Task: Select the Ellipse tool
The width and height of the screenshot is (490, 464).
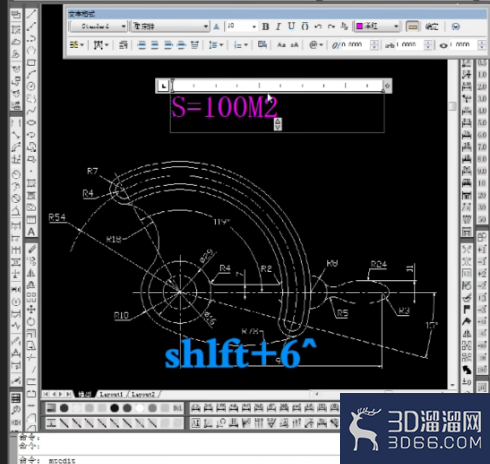Action: 31,123
